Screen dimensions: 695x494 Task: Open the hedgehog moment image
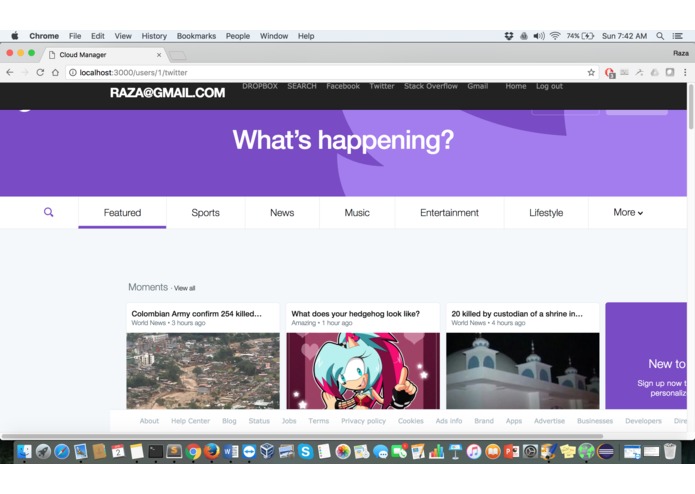pos(363,371)
